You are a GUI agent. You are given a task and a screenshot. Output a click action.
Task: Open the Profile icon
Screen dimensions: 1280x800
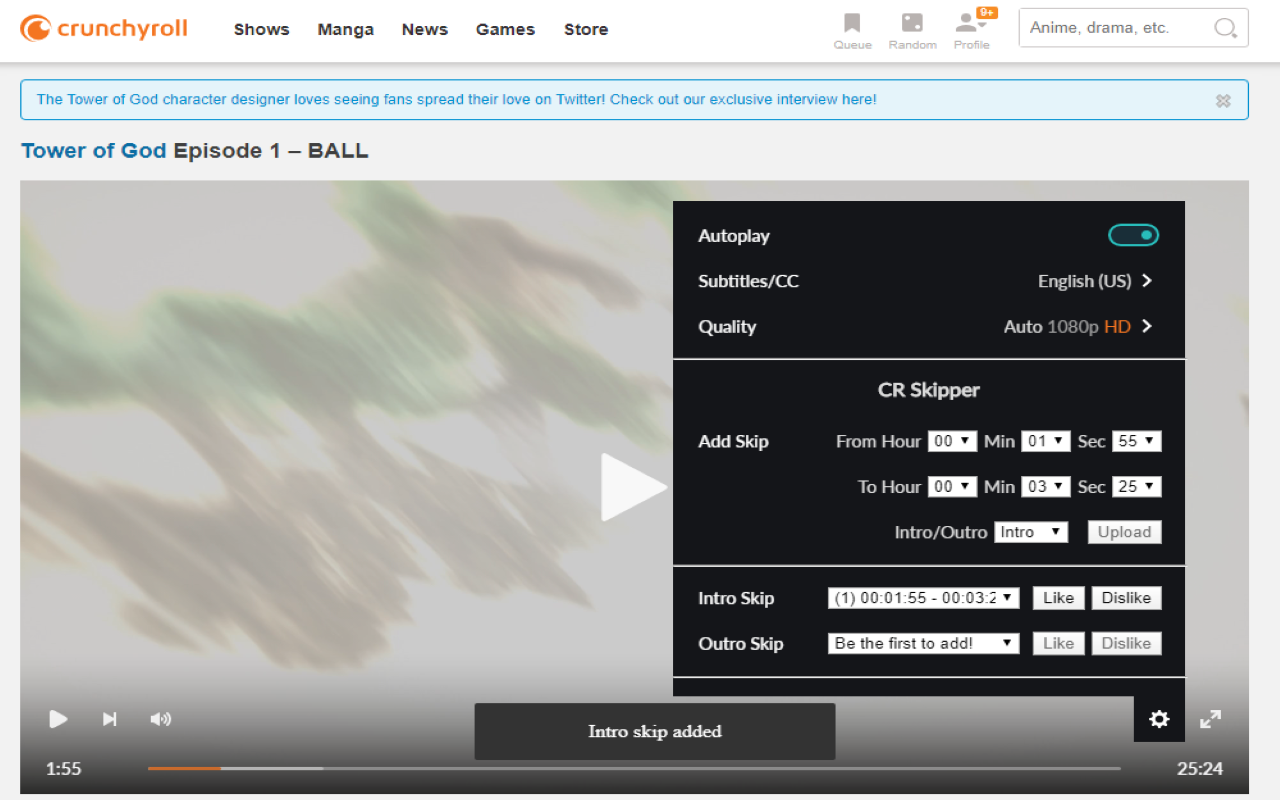tap(970, 30)
